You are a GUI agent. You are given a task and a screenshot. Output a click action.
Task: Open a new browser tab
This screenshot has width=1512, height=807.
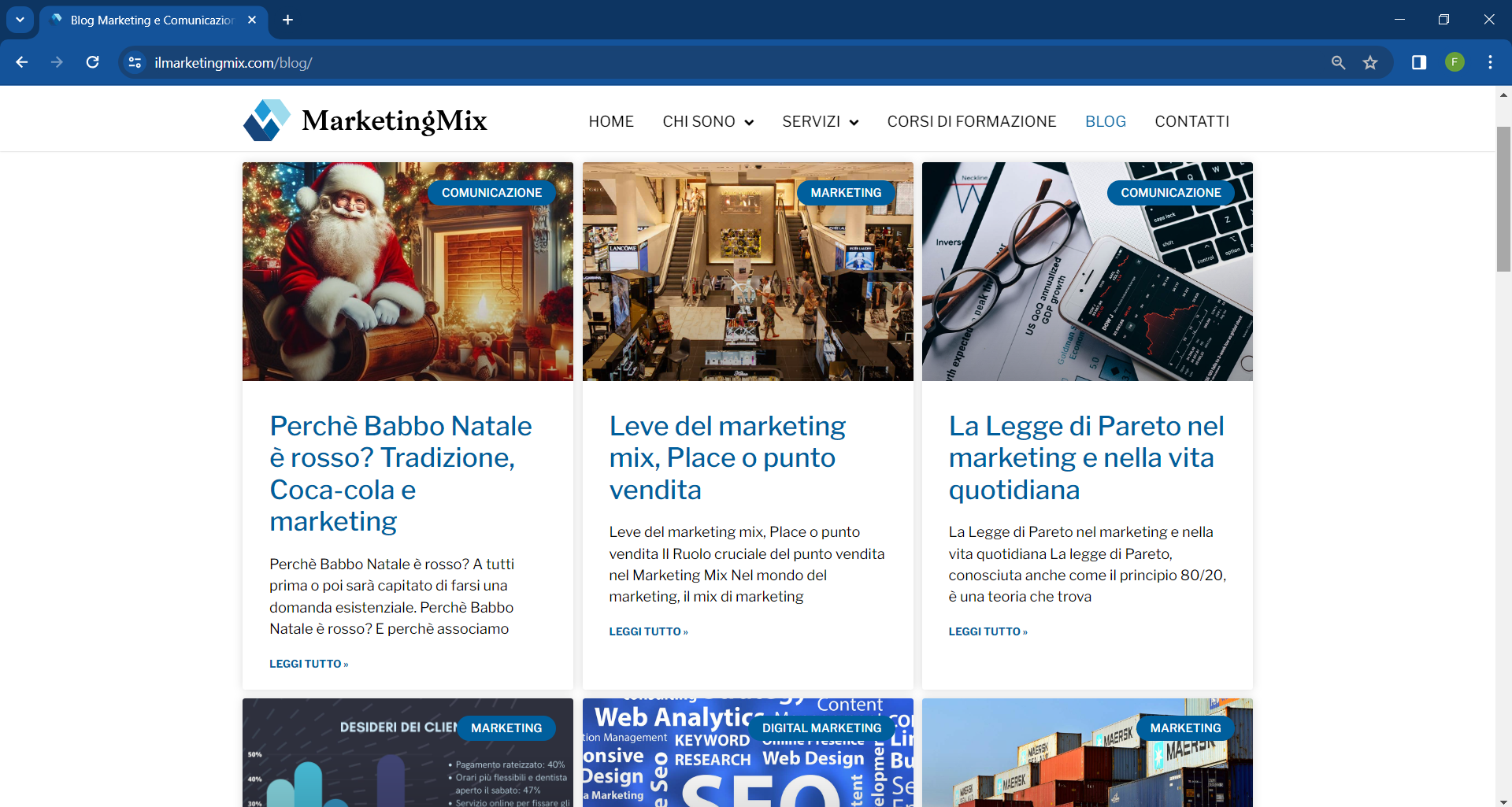[288, 20]
